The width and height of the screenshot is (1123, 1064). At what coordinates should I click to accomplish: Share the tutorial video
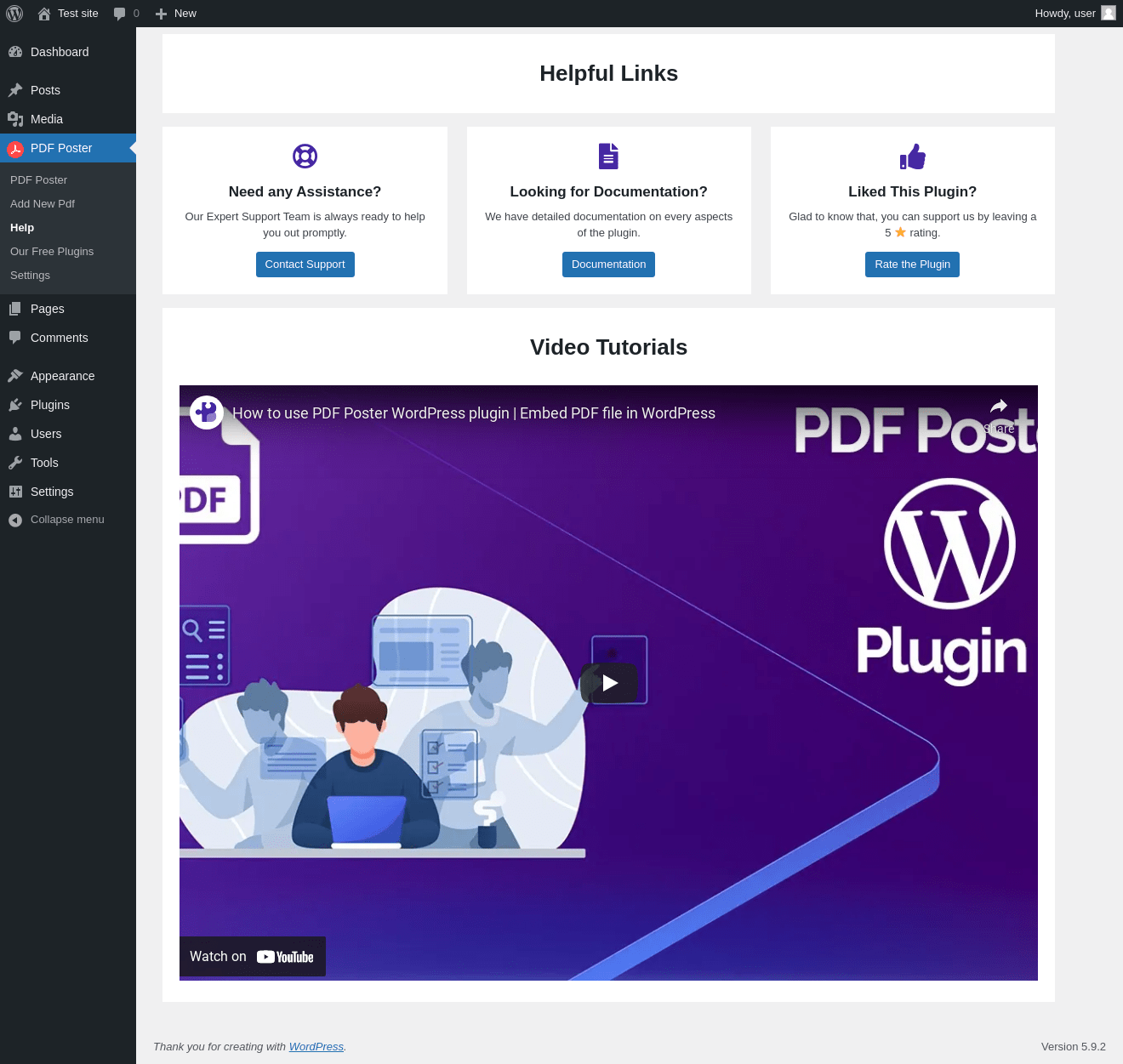pyautogui.click(x=999, y=415)
